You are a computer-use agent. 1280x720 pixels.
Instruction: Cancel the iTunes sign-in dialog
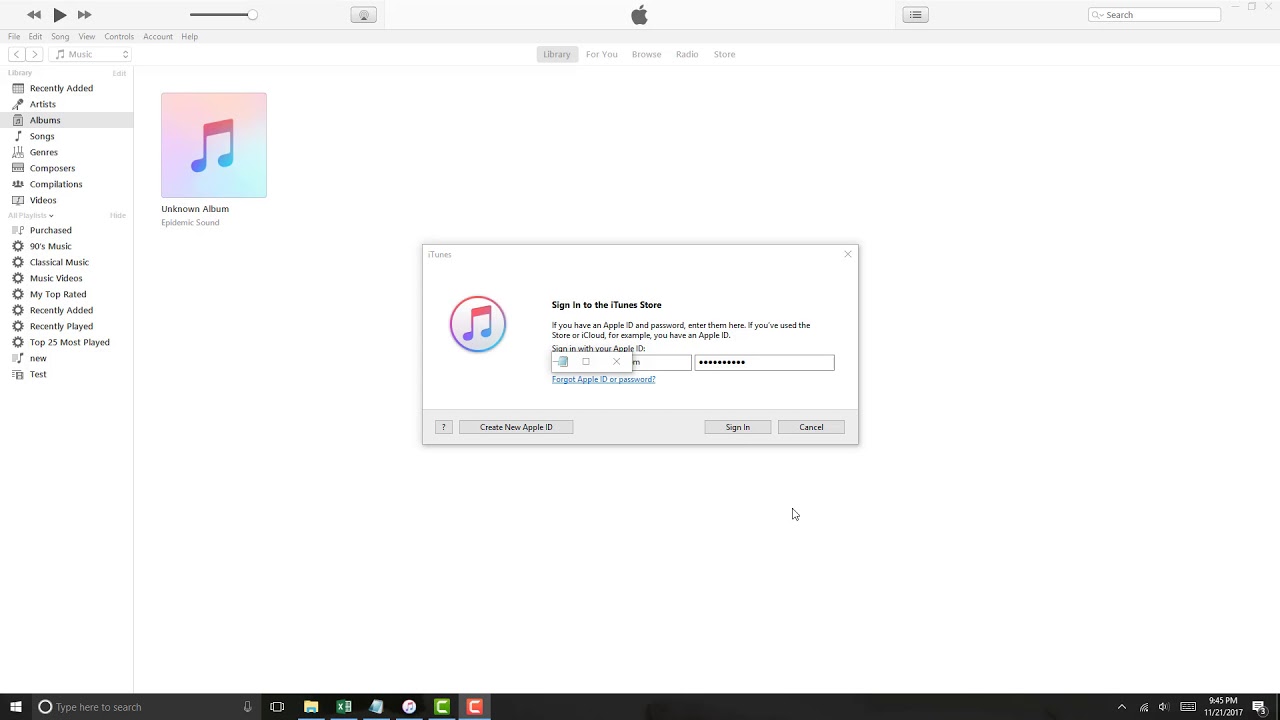811,427
